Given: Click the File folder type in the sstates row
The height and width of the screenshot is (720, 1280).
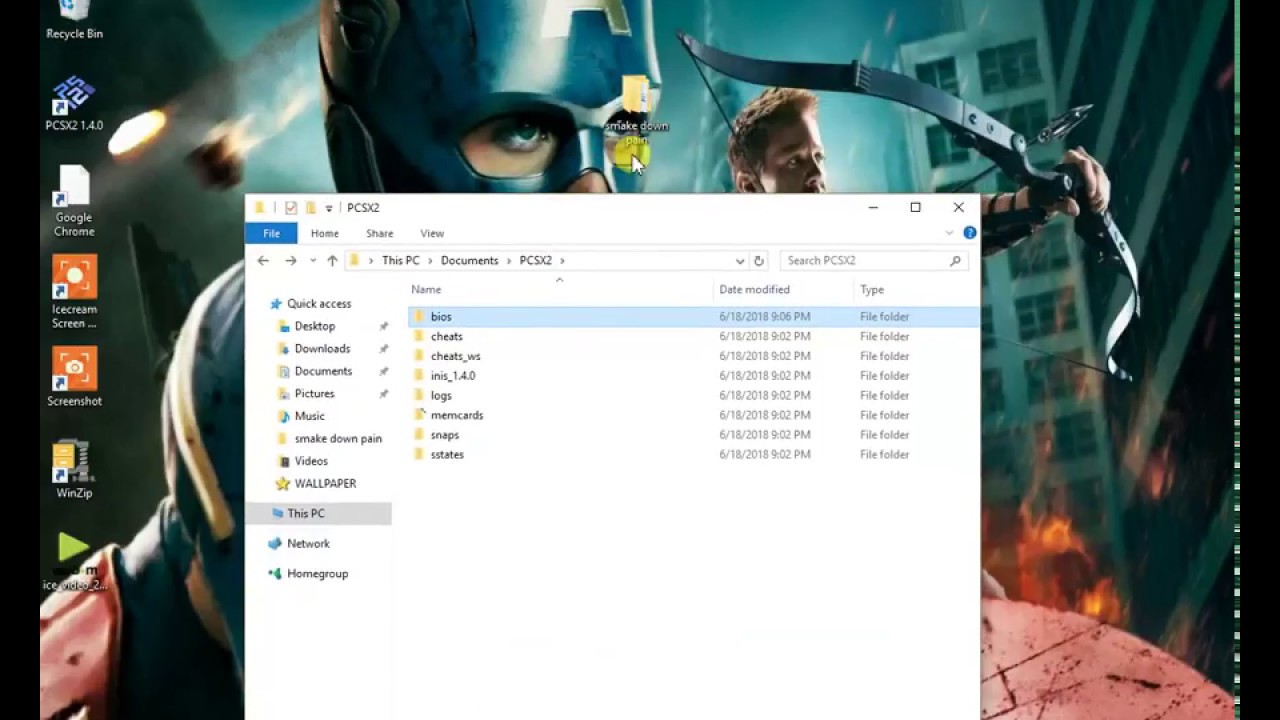Looking at the screenshot, I should 884,454.
